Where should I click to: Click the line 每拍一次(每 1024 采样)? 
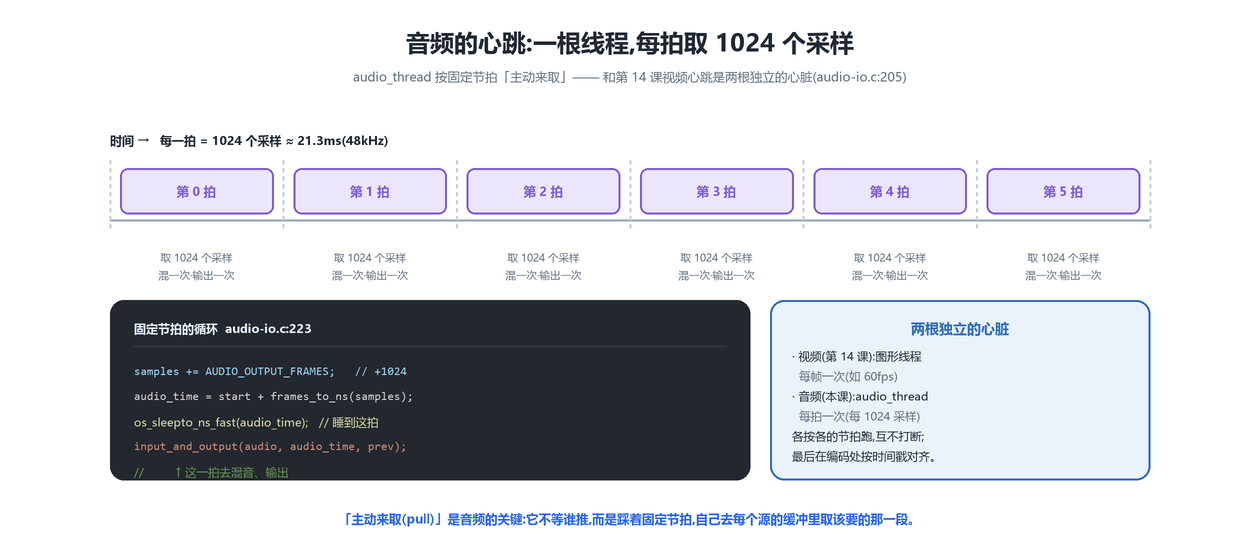(858, 416)
